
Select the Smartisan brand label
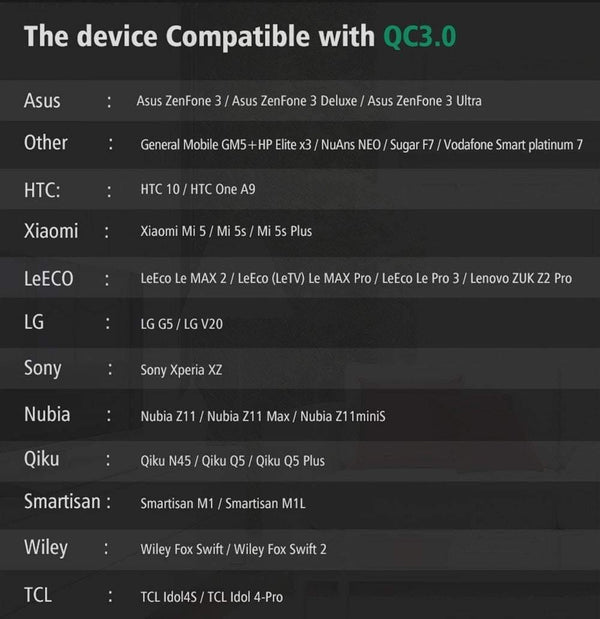(x=62, y=501)
